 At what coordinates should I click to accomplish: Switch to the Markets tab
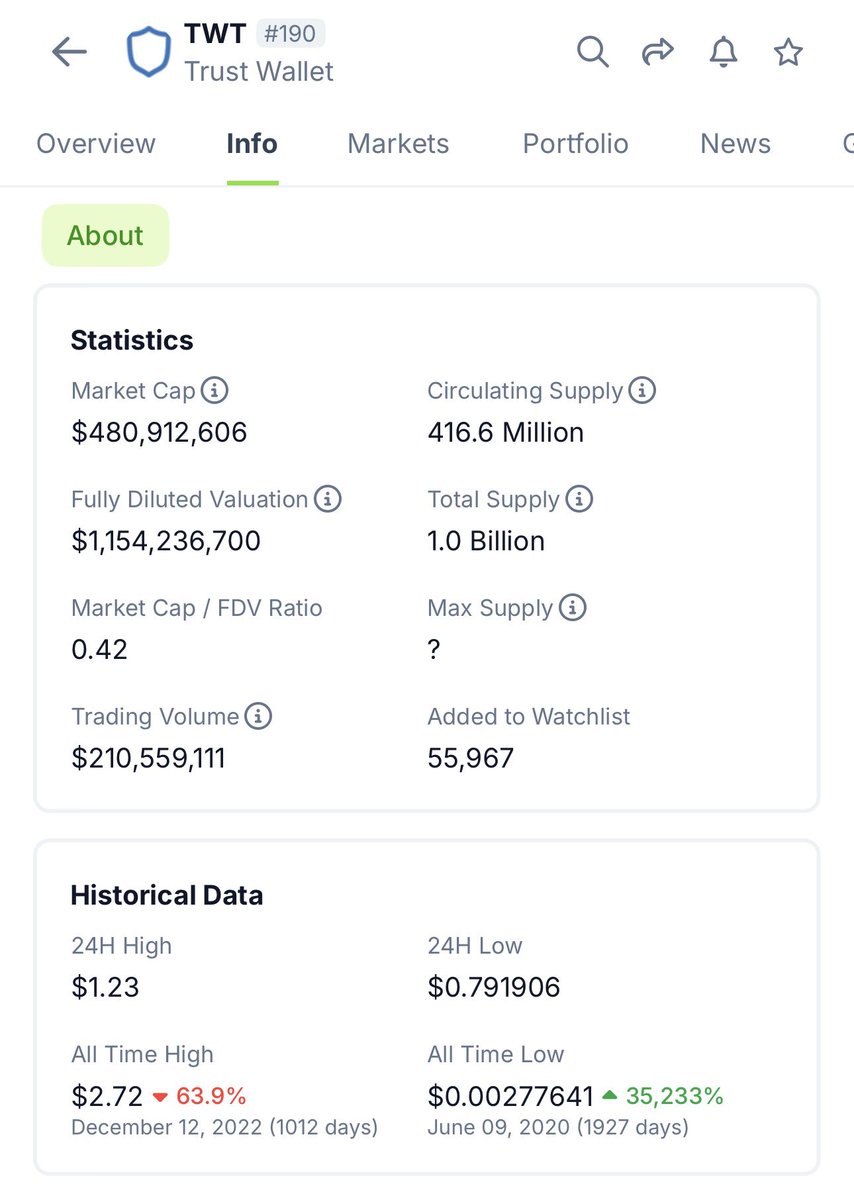(397, 144)
